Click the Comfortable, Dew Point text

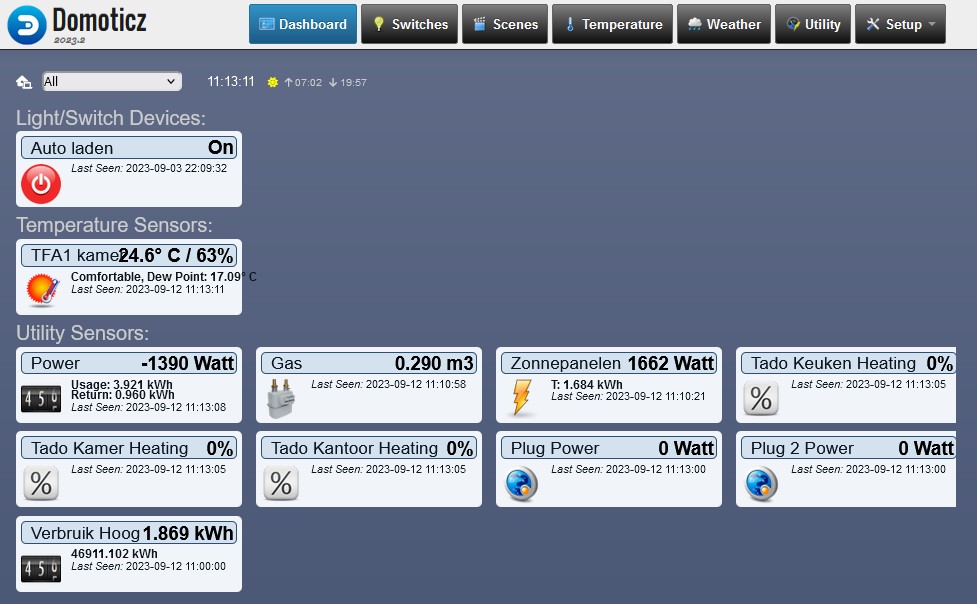tap(163, 277)
